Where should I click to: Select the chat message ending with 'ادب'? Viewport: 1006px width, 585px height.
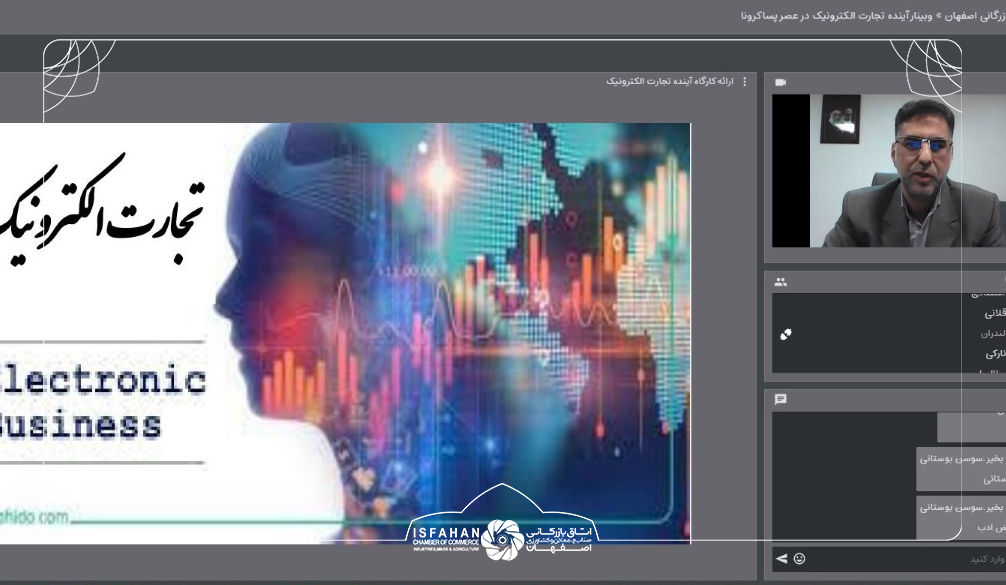(961, 517)
